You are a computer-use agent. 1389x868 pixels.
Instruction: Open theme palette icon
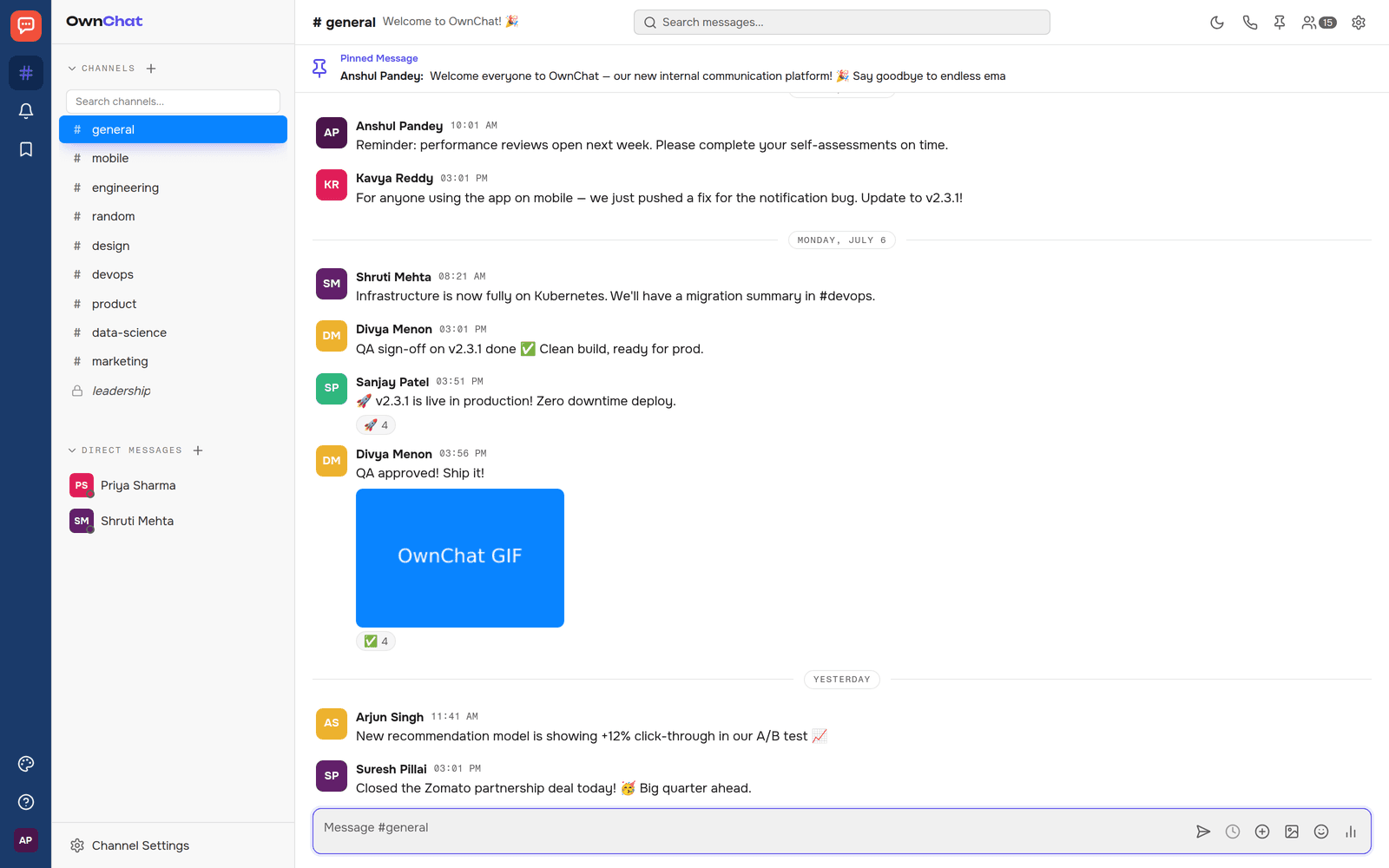pos(26,764)
